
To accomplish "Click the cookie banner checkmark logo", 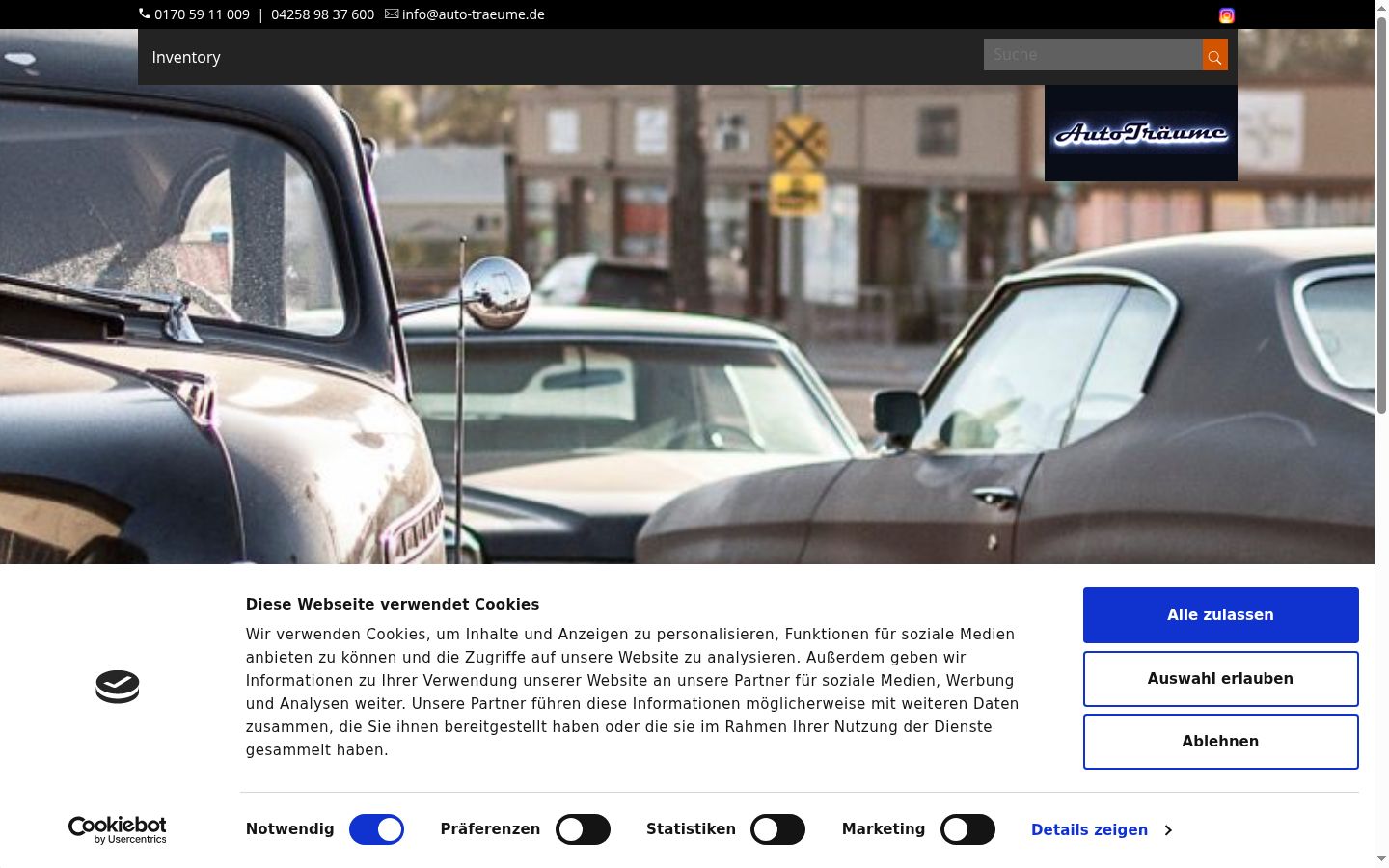I will (x=118, y=687).
